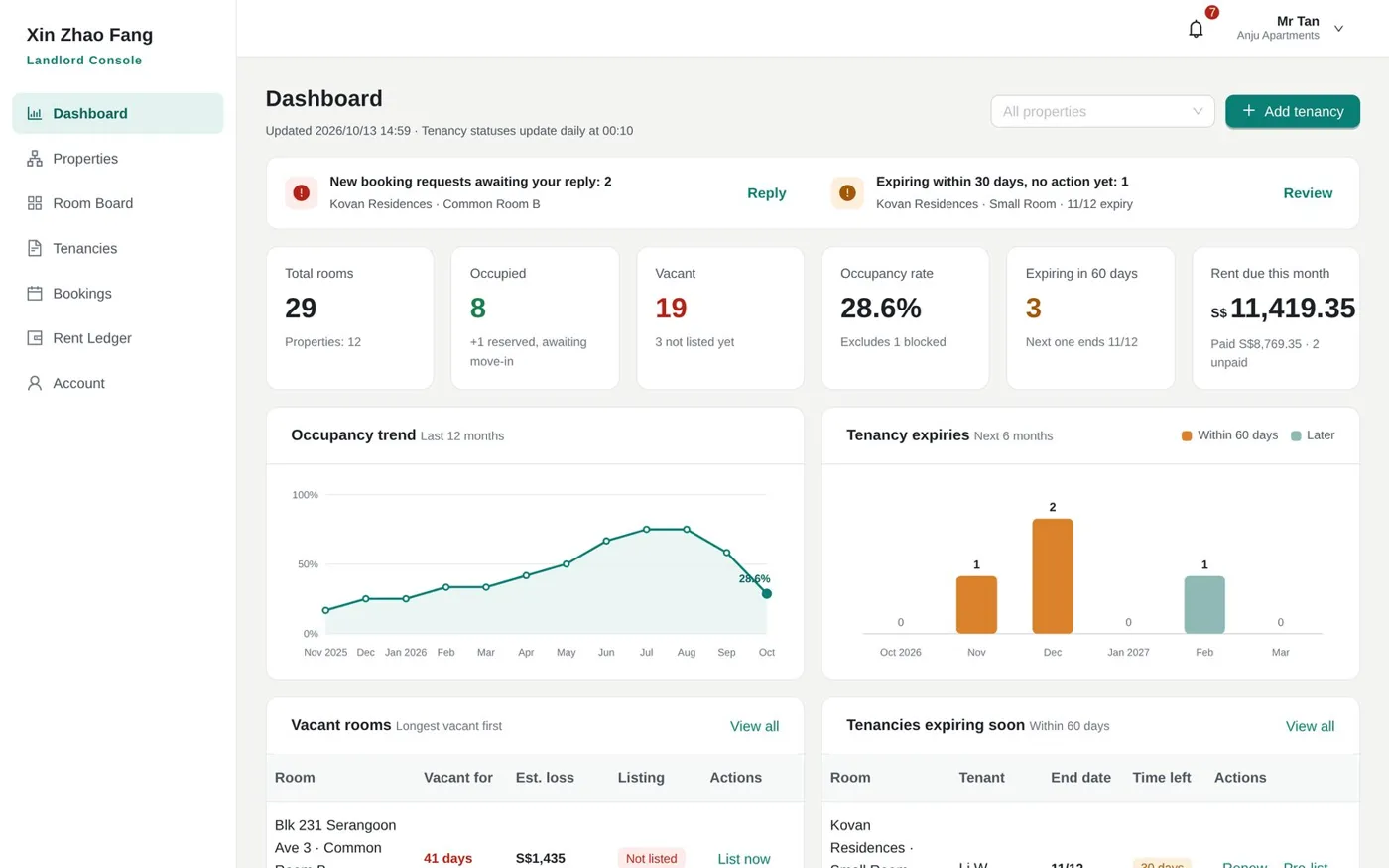View all vacant rooms
1389x868 pixels.
[x=754, y=726]
